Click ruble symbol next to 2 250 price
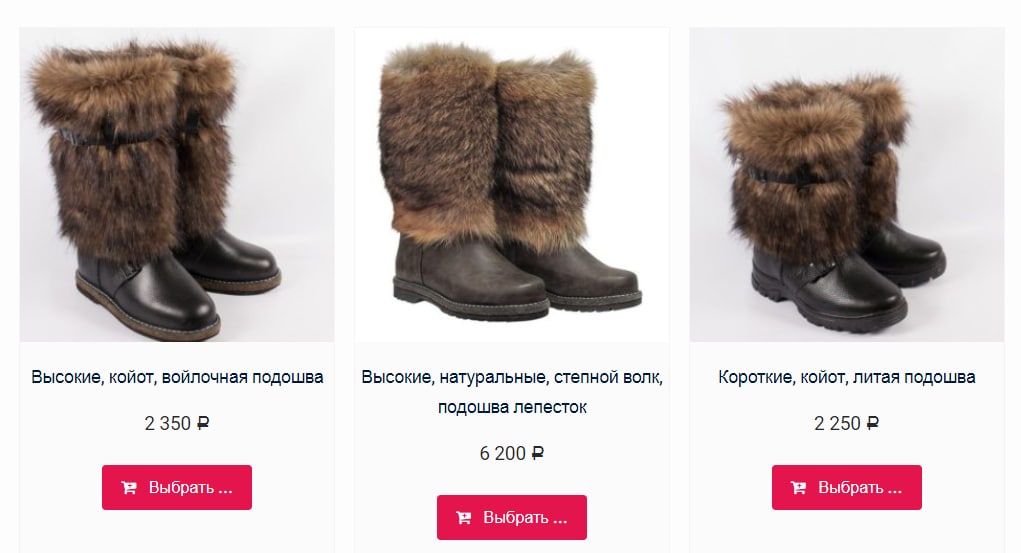1021x553 pixels. click(873, 423)
